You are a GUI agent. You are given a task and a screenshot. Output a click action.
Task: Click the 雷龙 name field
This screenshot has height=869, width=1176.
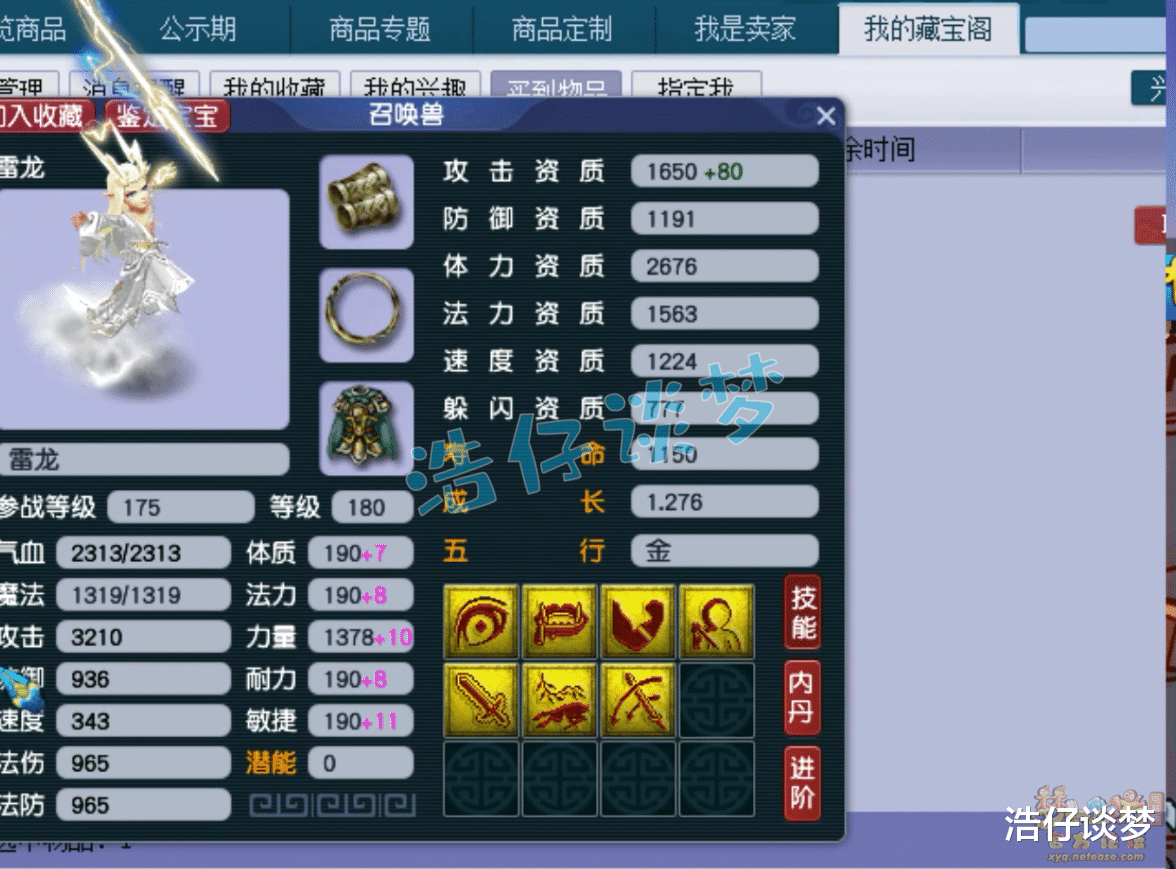point(144,460)
